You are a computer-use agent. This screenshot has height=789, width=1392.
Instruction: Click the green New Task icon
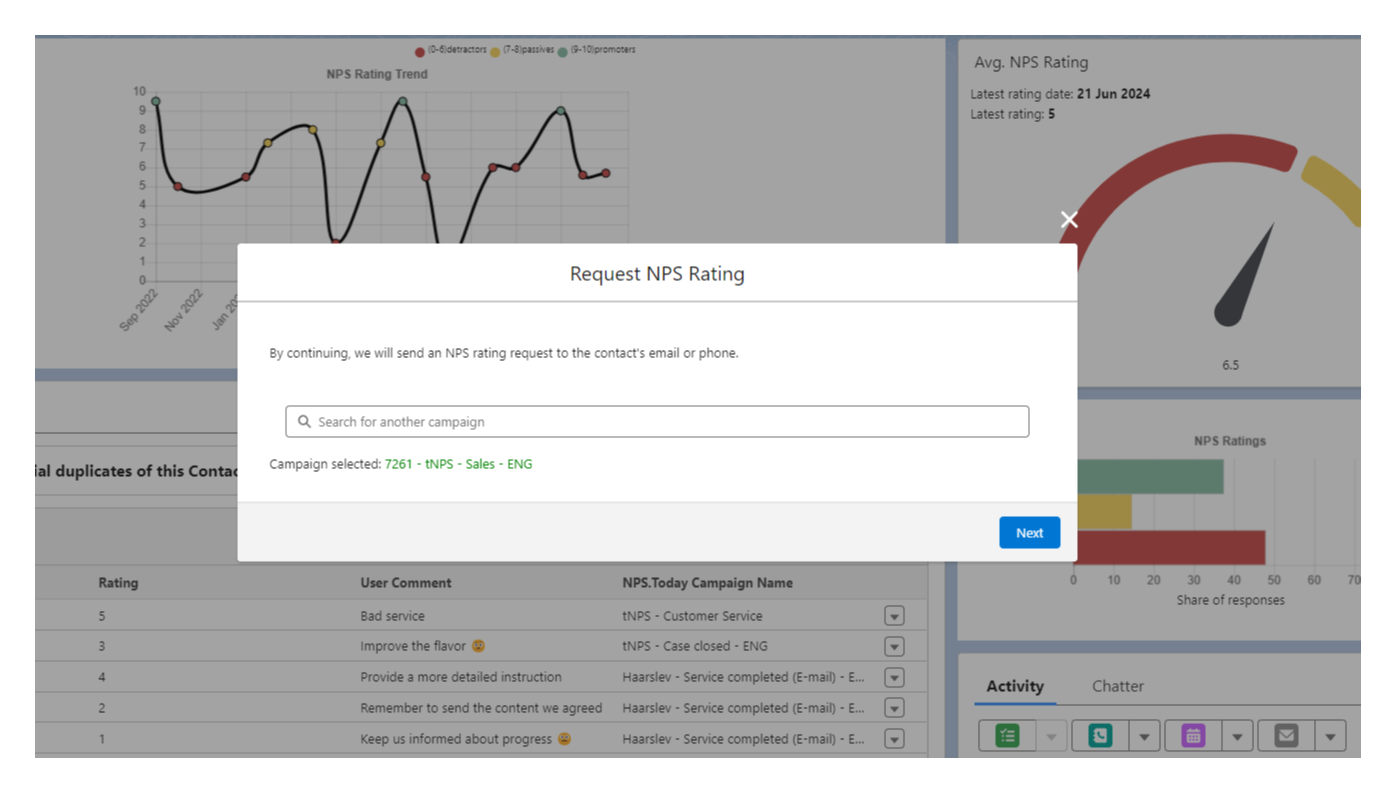click(x=1007, y=736)
